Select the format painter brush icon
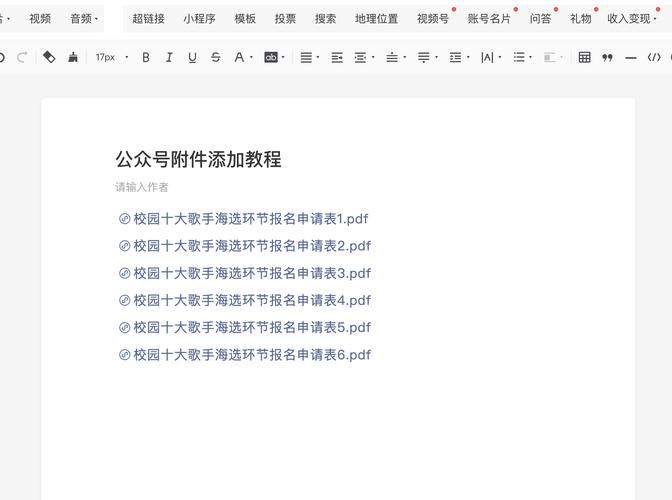 coord(73,57)
